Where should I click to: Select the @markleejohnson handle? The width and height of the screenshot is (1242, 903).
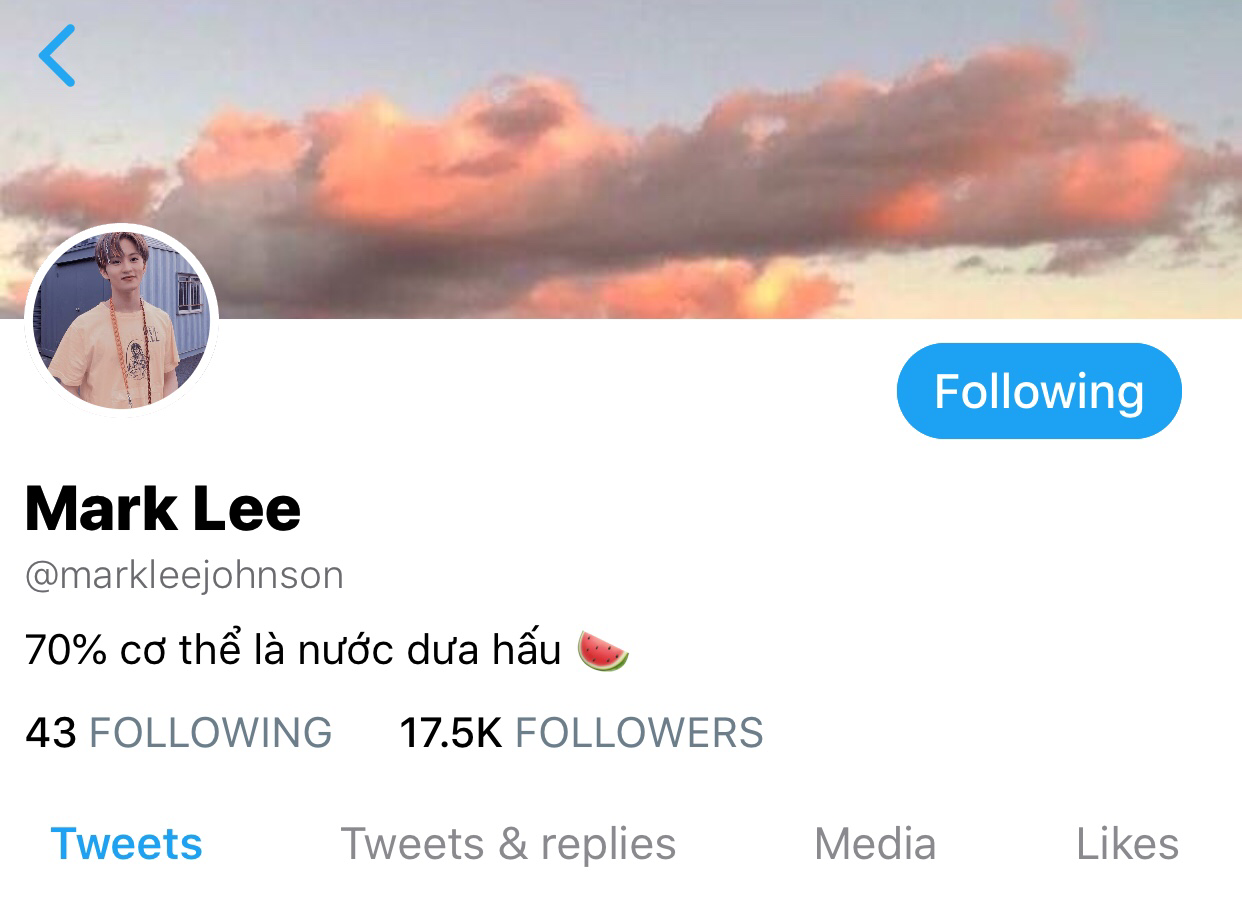click(184, 576)
